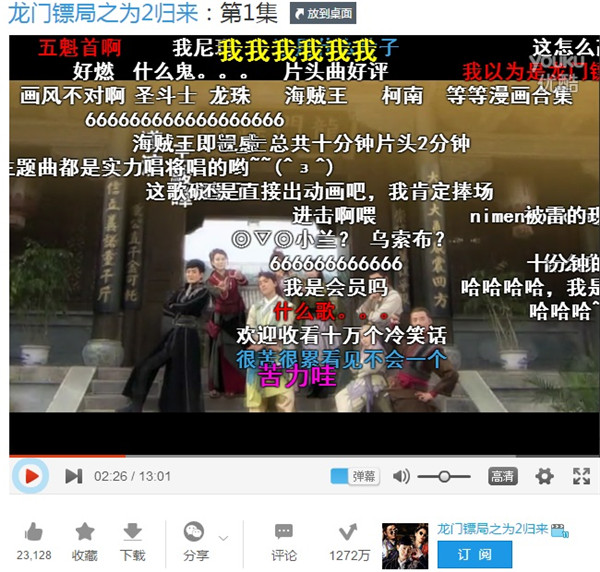Download the video via 下载 icon
This screenshot has height=572, width=600.
point(132,532)
